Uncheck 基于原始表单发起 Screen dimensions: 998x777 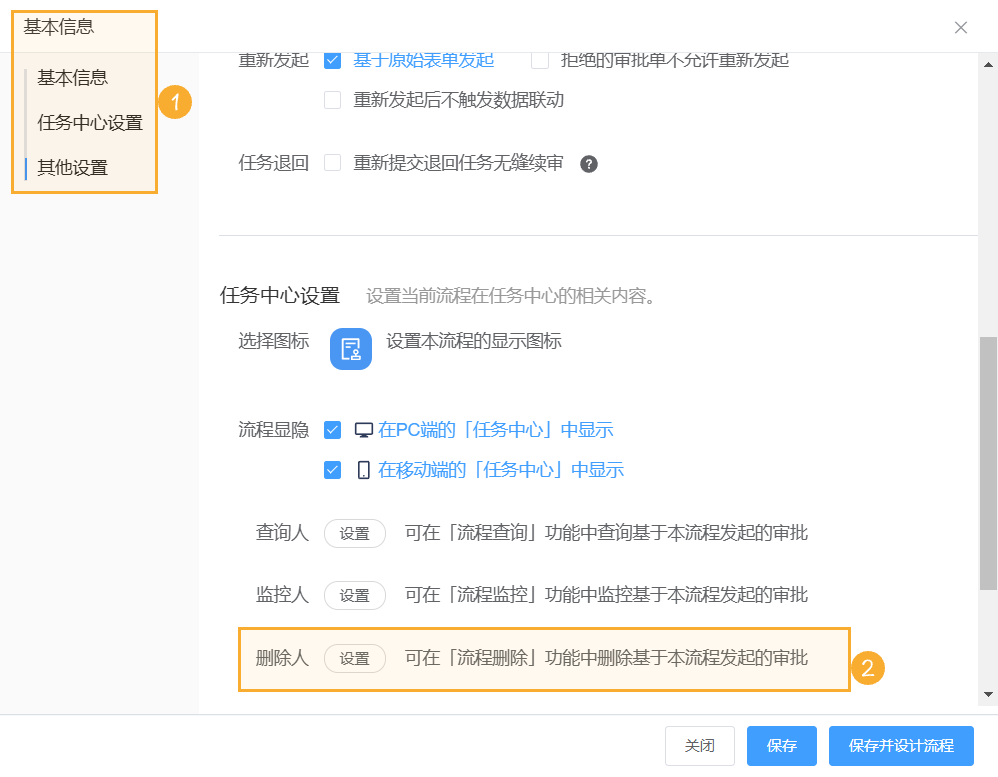click(x=332, y=60)
